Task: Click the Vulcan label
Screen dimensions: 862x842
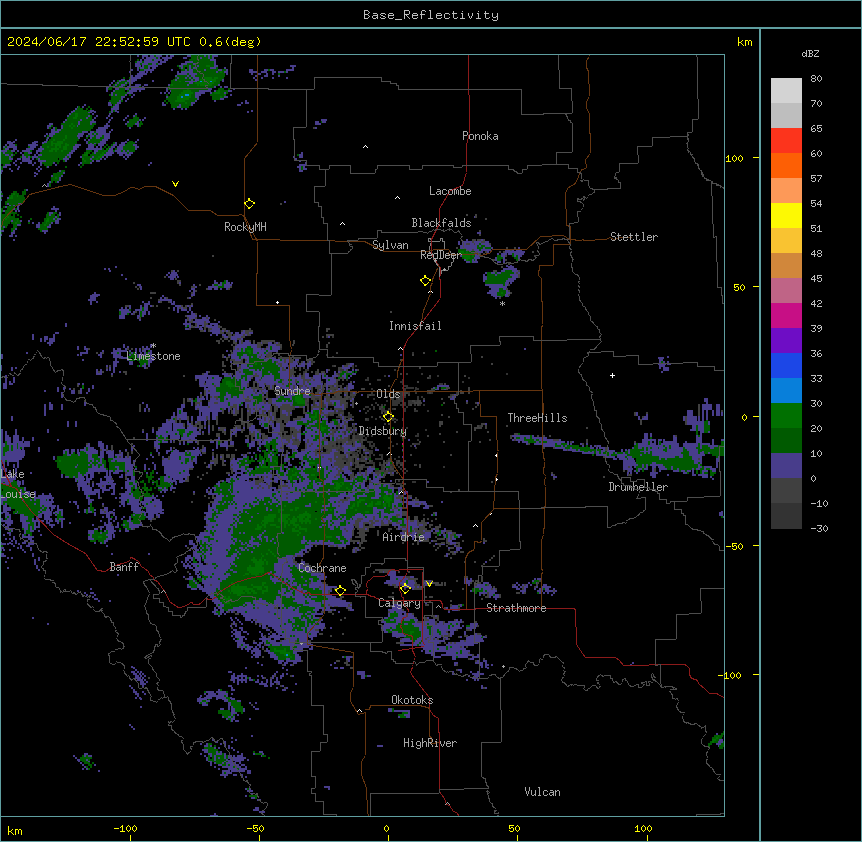Action: [542, 792]
